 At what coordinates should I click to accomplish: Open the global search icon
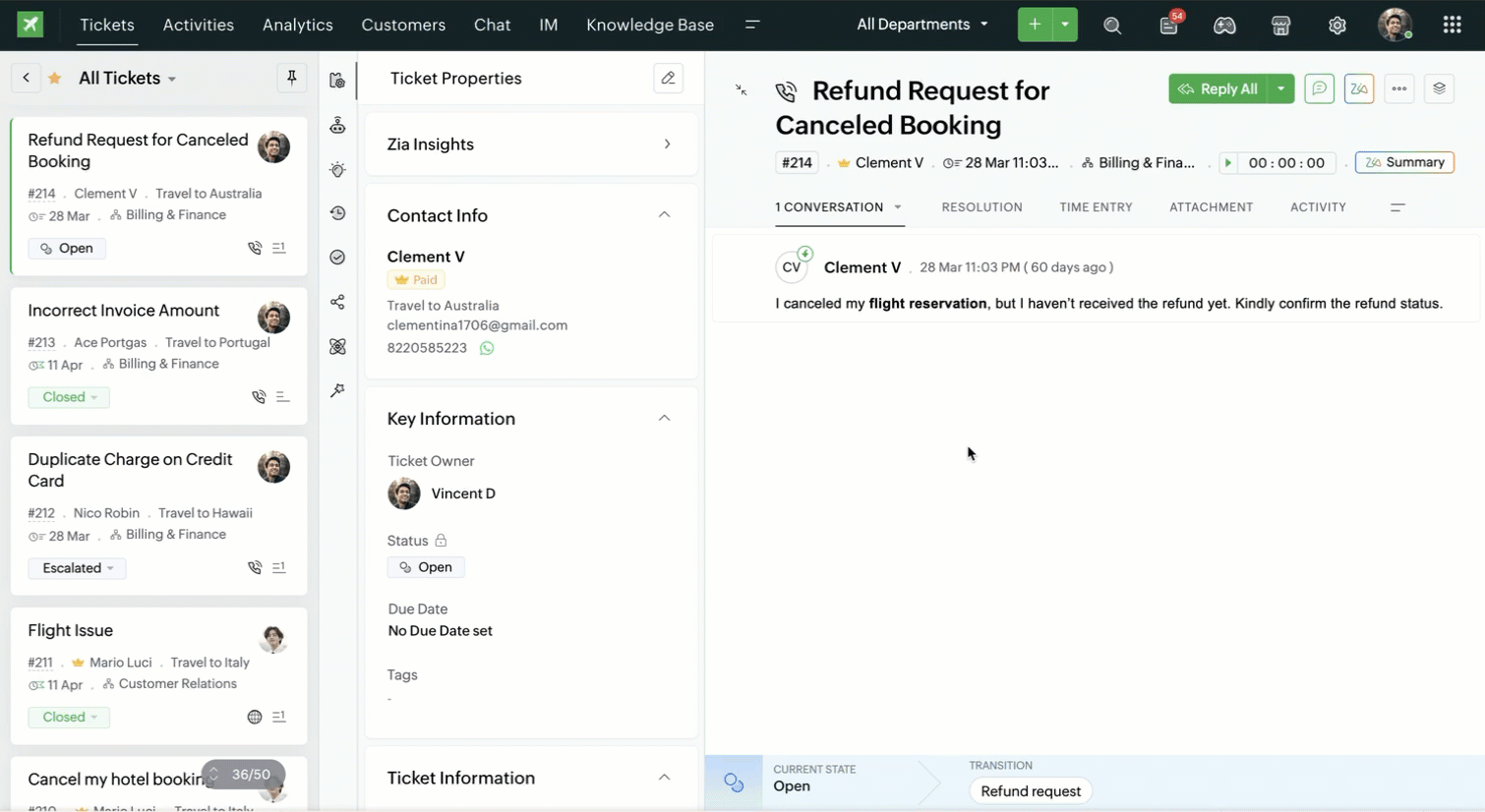(1112, 26)
